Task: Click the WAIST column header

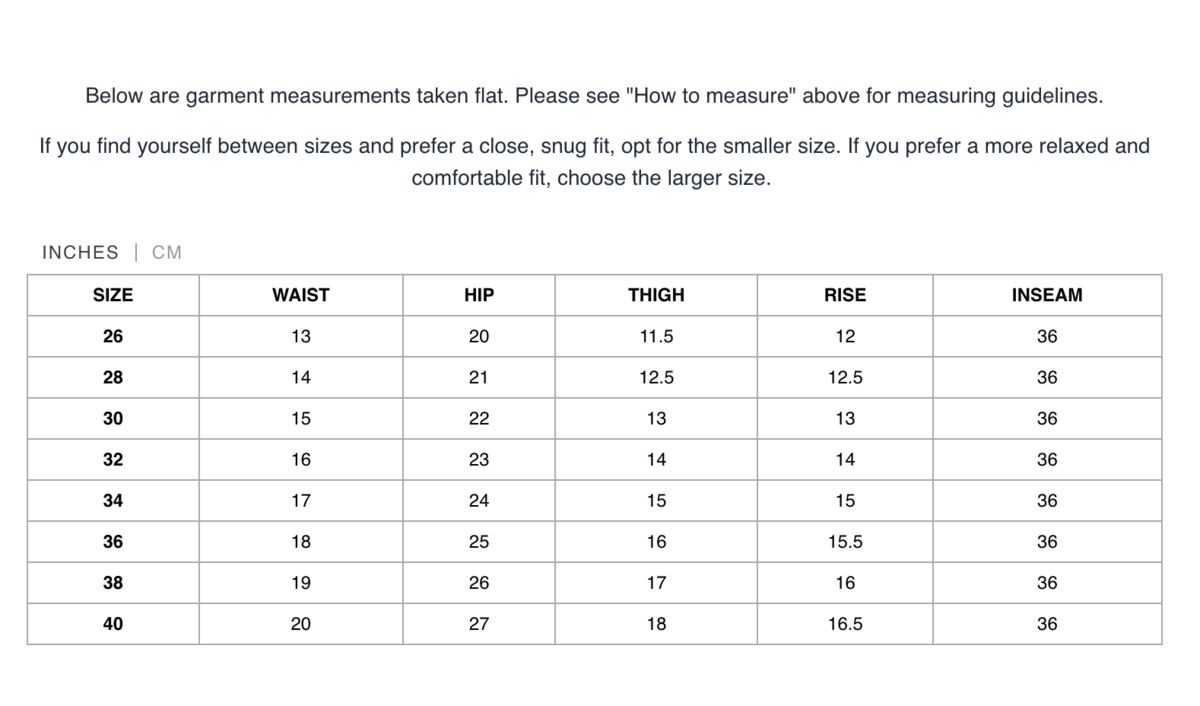Action: (300, 295)
